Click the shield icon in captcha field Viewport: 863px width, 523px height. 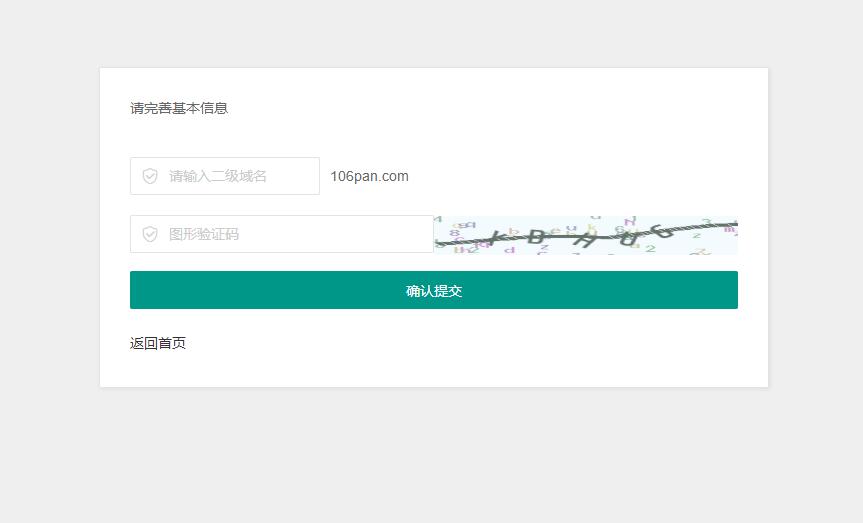(x=150, y=234)
